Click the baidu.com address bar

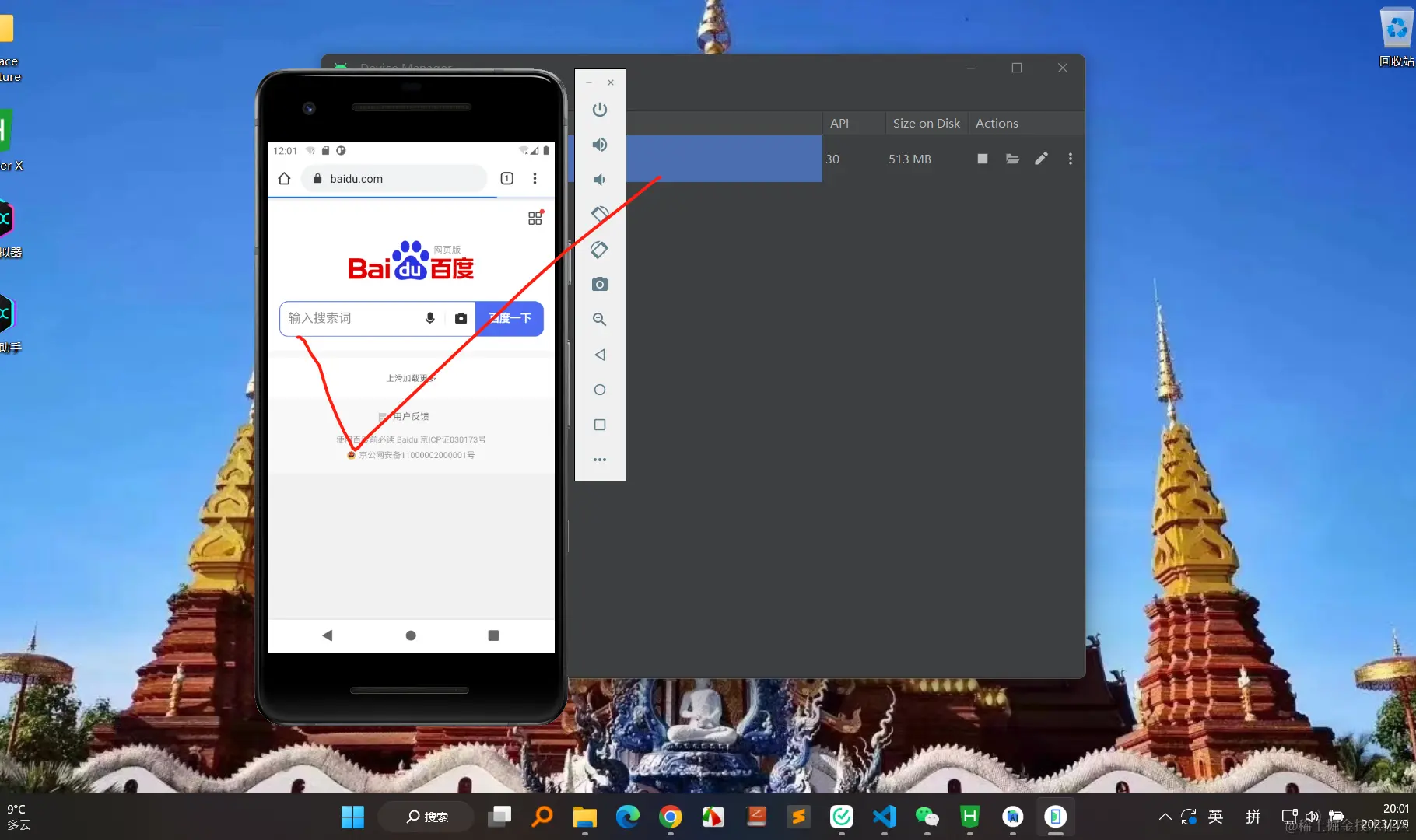394,179
